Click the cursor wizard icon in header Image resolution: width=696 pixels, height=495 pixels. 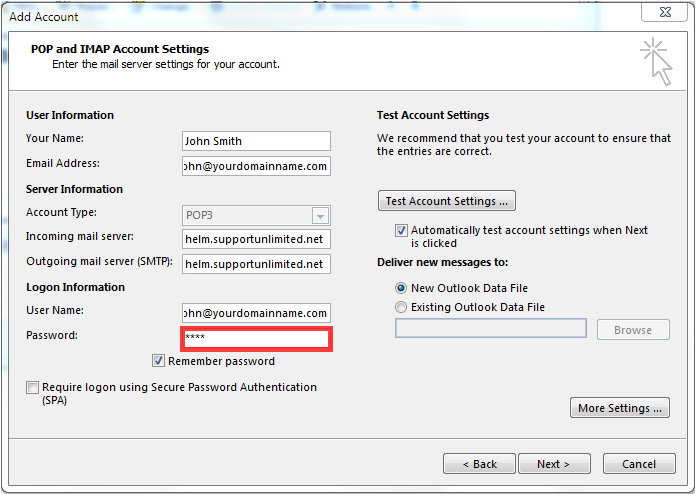pyautogui.click(x=656, y=61)
